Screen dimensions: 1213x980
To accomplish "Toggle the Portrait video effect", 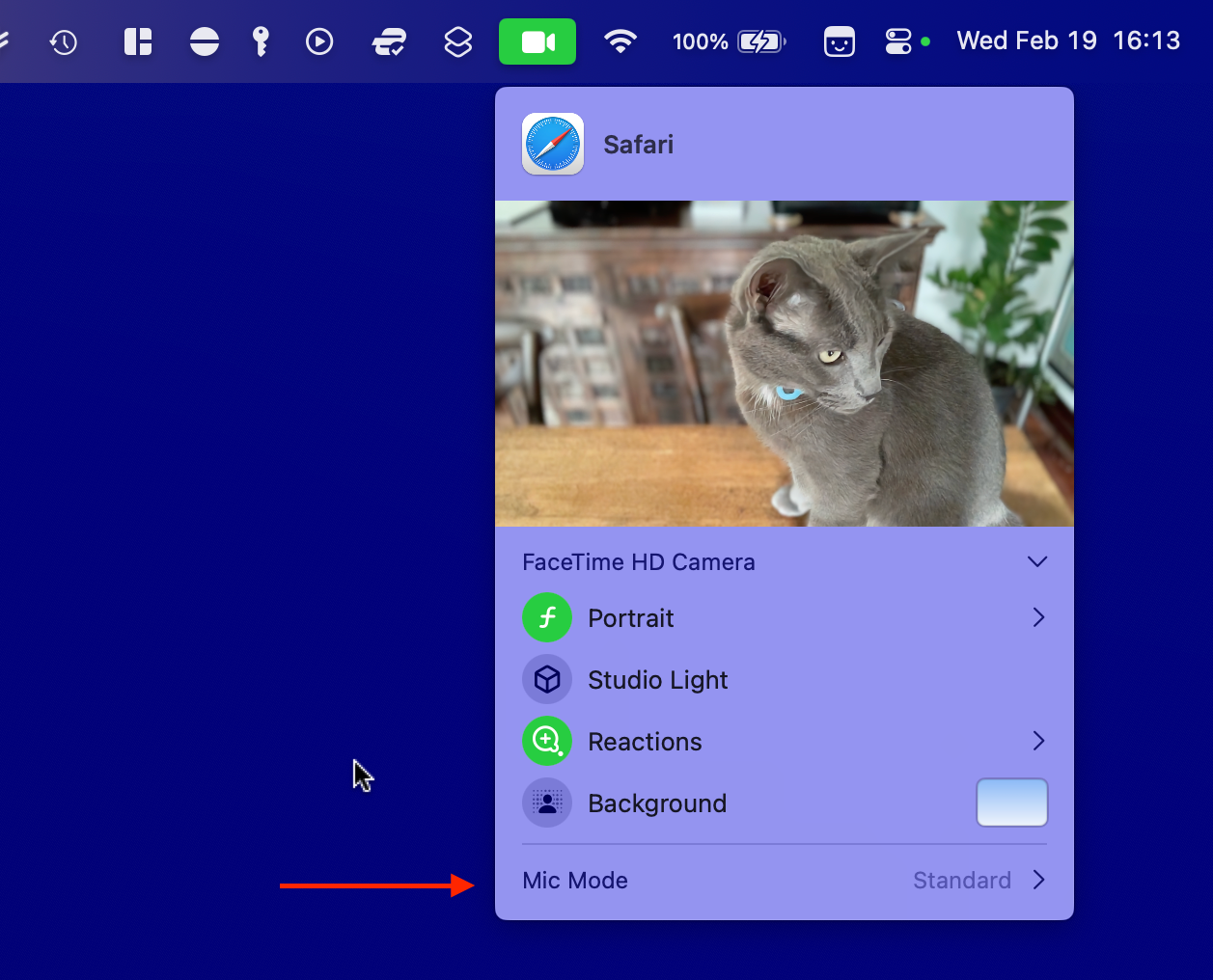I will 630,617.
